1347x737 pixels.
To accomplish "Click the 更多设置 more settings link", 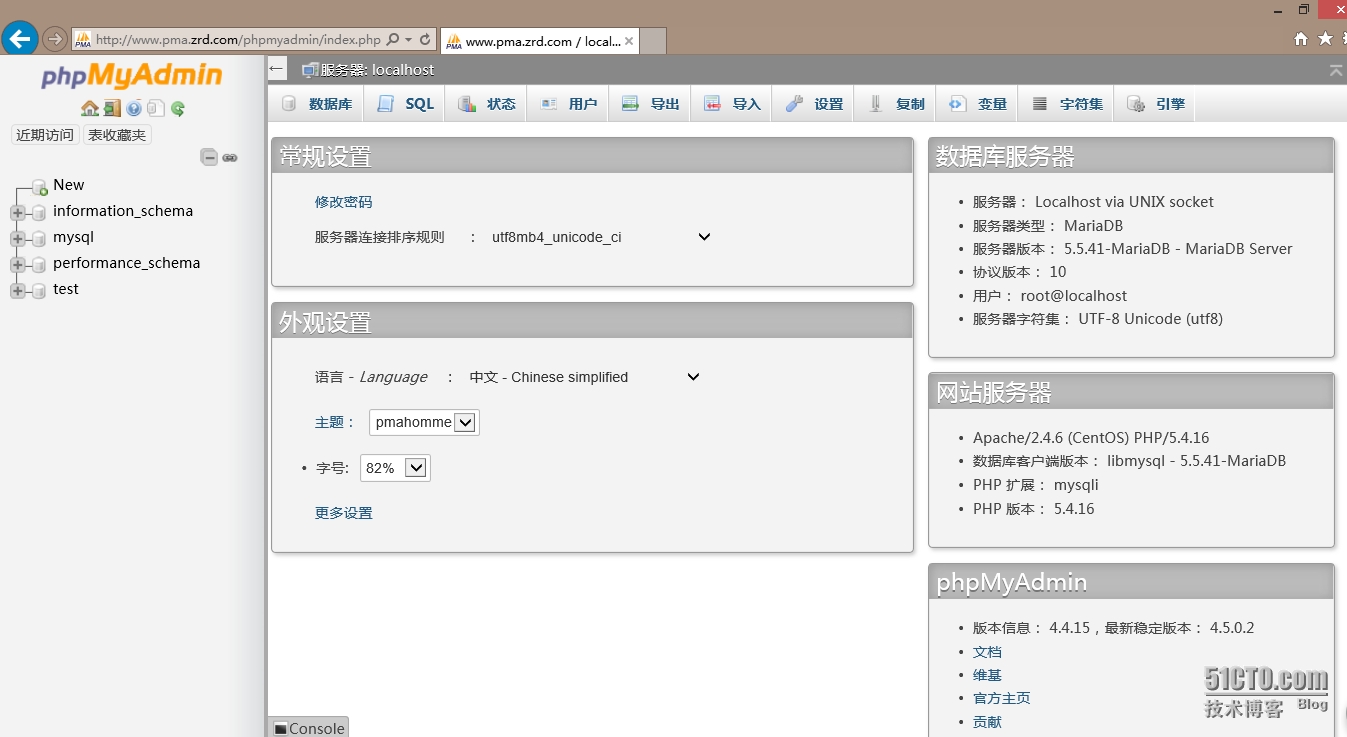I will pyautogui.click(x=343, y=513).
